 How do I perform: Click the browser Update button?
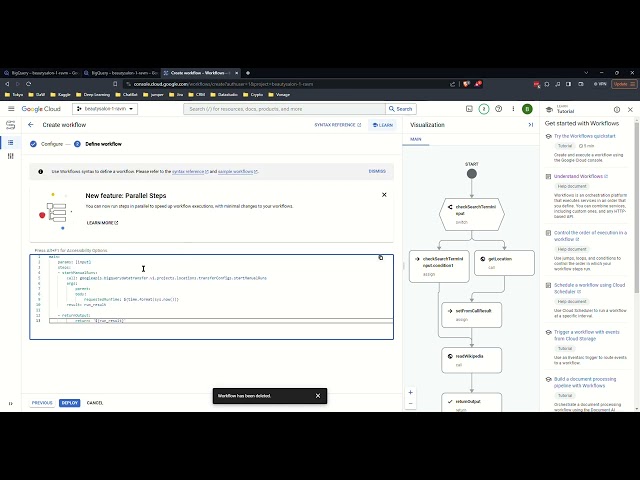pos(624,84)
